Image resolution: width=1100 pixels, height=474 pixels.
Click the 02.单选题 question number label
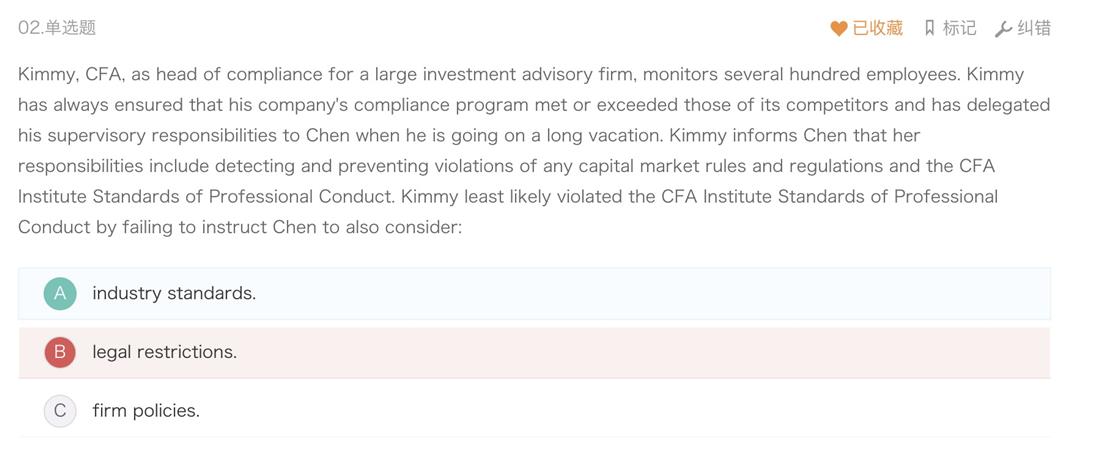click(57, 28)
